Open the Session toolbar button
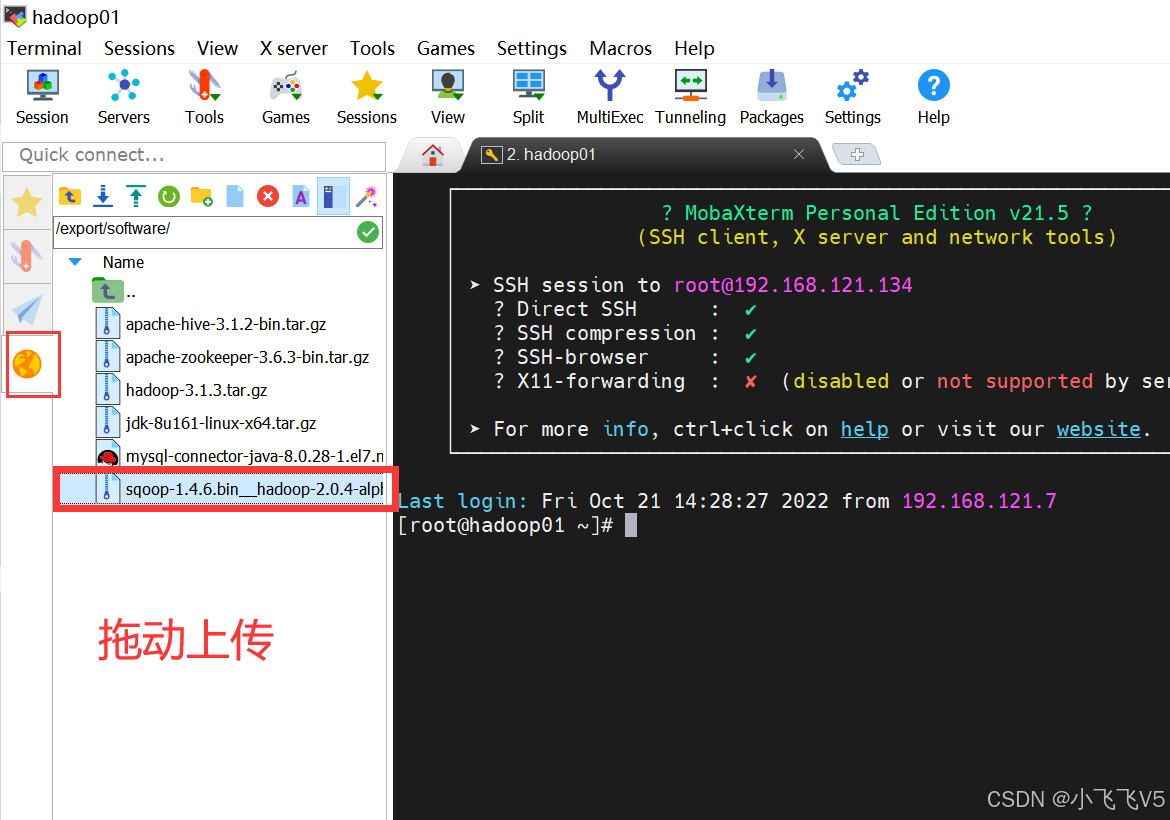The width and height of the screenshot is (1170, 820). click(x=42, y=98)
